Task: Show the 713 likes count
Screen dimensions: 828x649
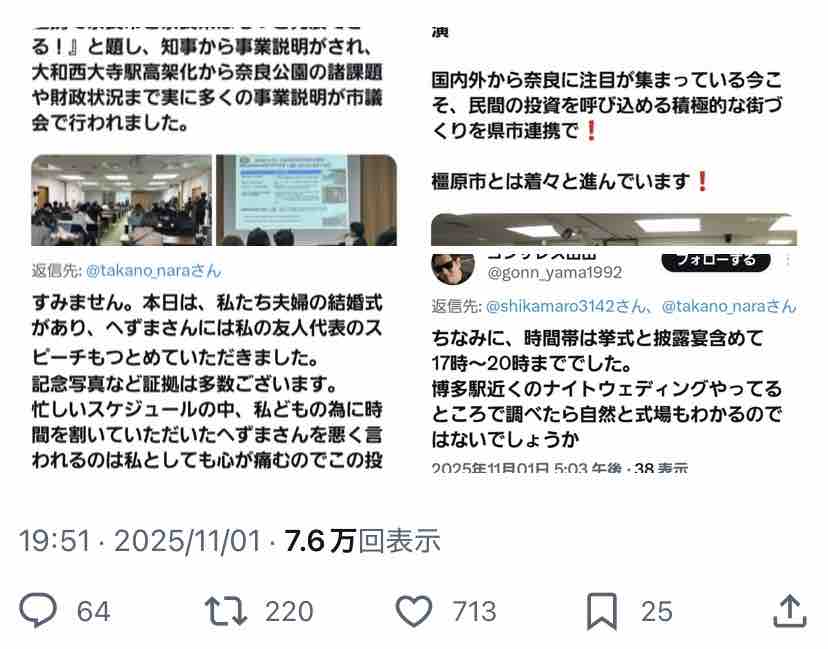Action: tap(475, 612)
